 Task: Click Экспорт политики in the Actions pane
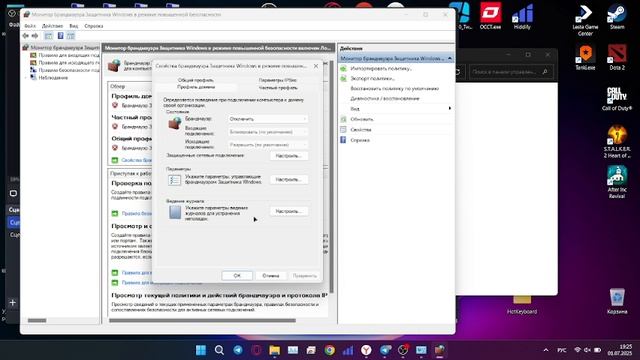click(x=372, y=78)
